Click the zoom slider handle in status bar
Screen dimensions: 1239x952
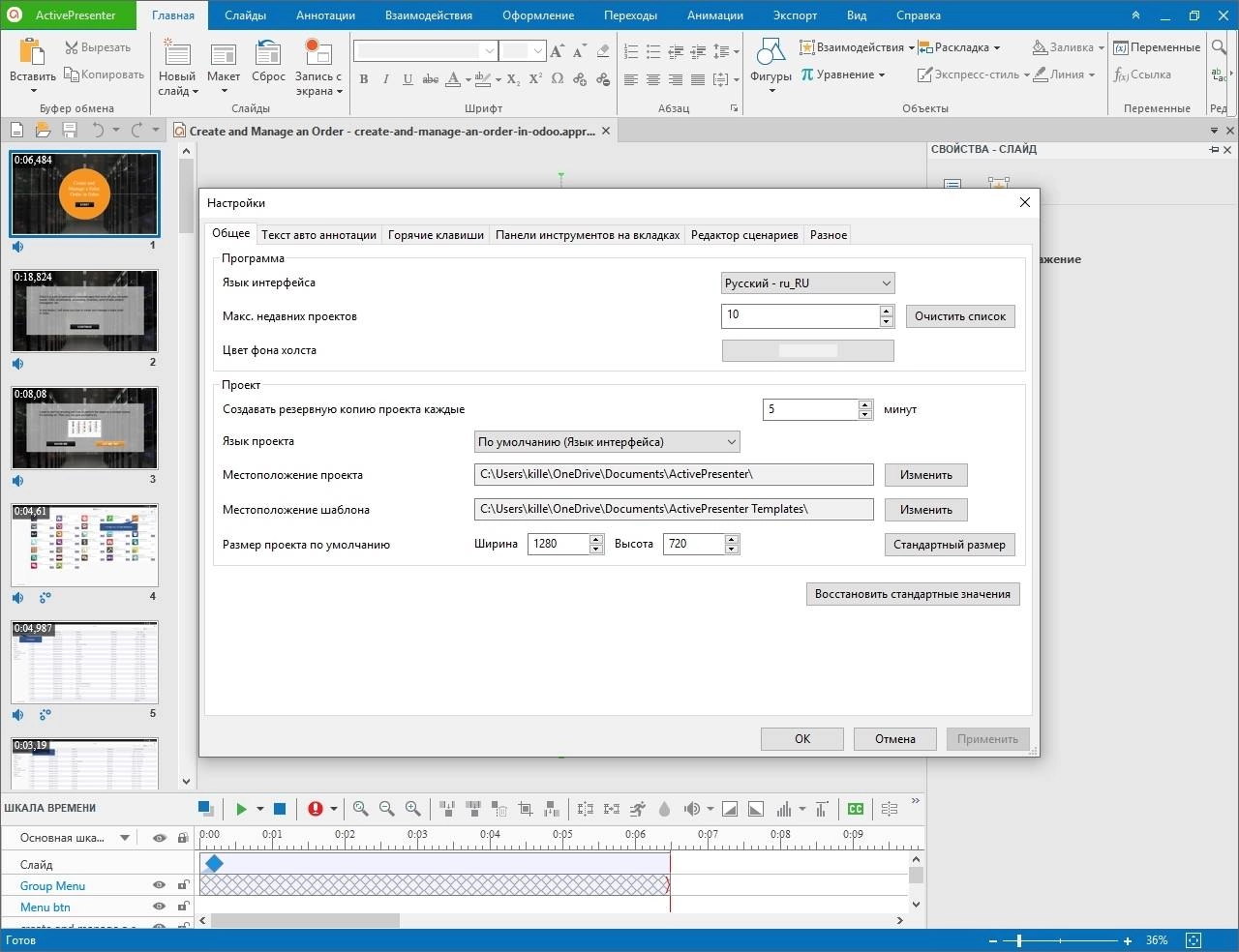coord(1018,940)
